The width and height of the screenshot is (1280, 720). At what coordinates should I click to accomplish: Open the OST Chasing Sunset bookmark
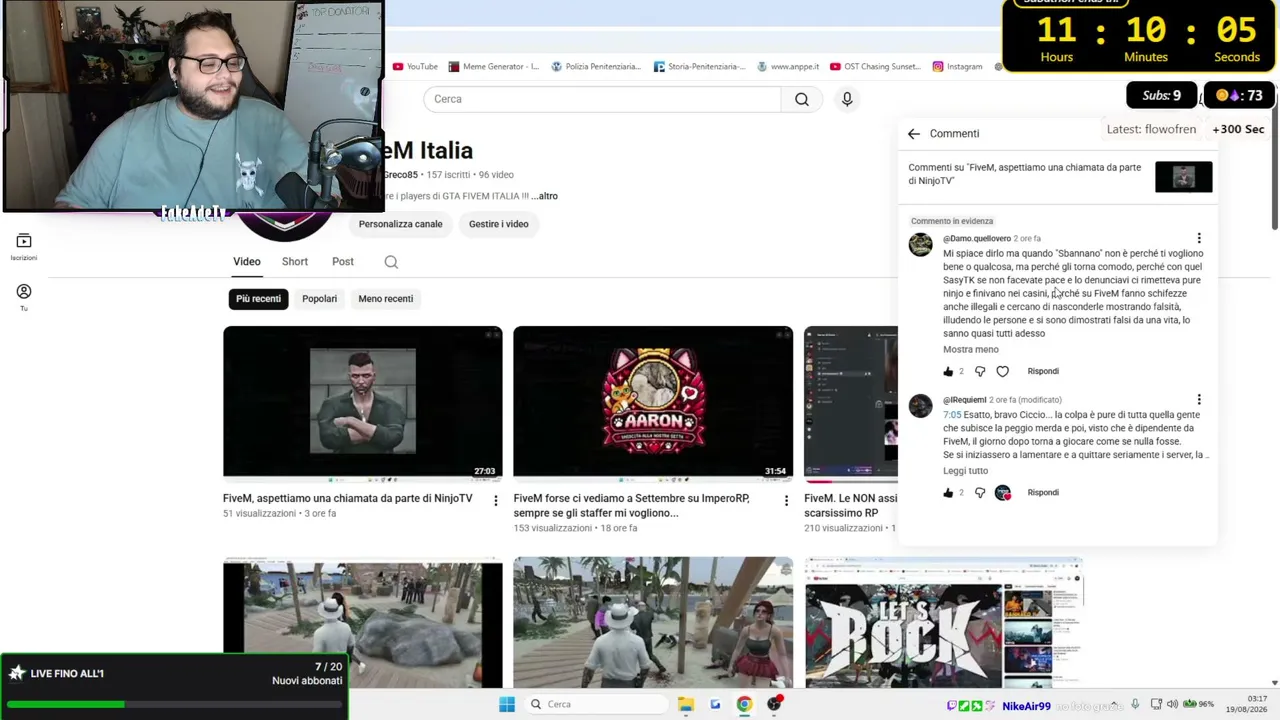[875, 66]
